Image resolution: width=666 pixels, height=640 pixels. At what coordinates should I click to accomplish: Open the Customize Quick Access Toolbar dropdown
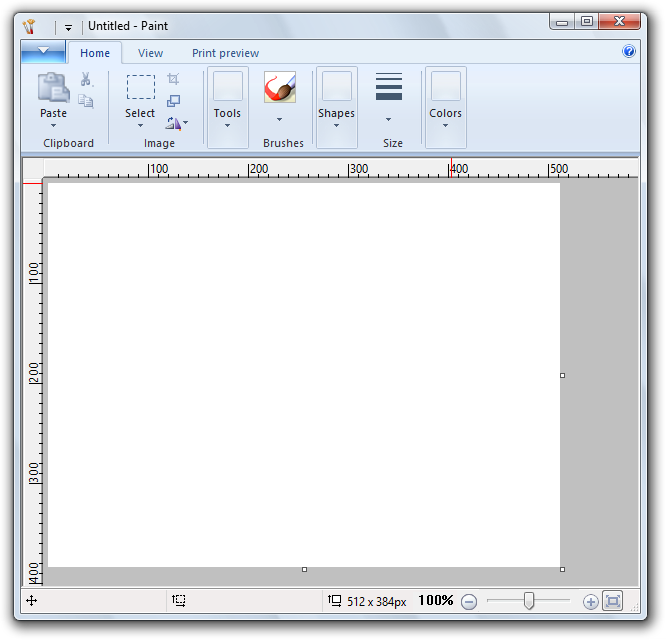68,28
